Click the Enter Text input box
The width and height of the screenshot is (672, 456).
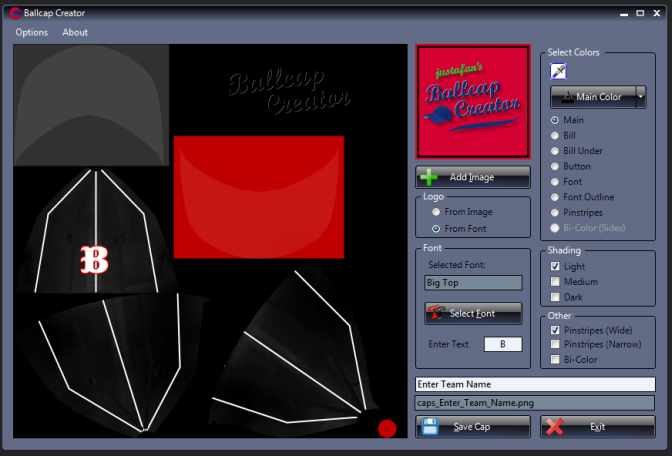503,344
